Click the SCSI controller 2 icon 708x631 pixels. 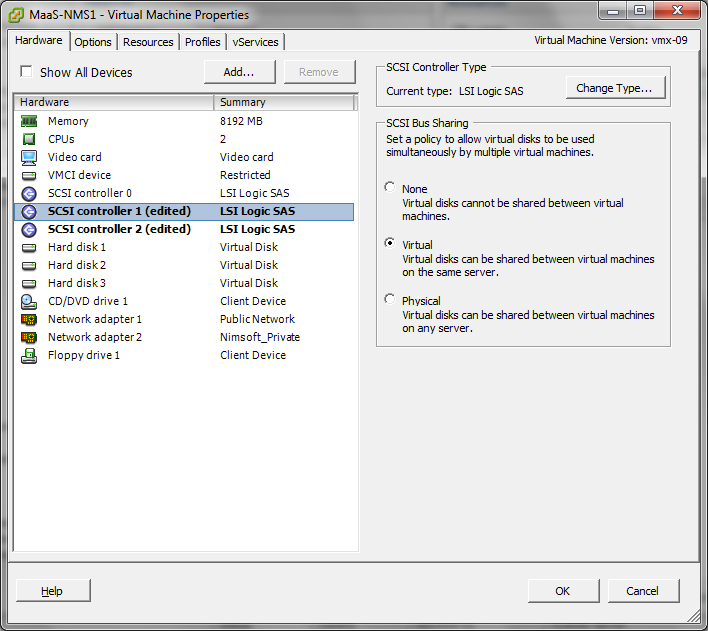pyautogui.click(x=29, y=229)
